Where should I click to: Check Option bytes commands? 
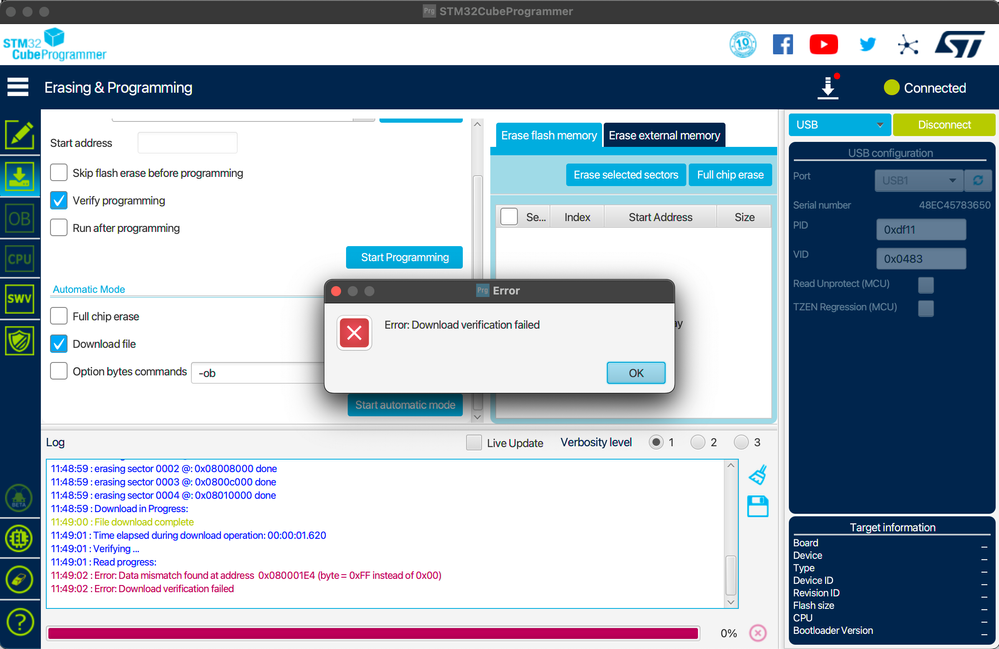[x=59, y=371]
